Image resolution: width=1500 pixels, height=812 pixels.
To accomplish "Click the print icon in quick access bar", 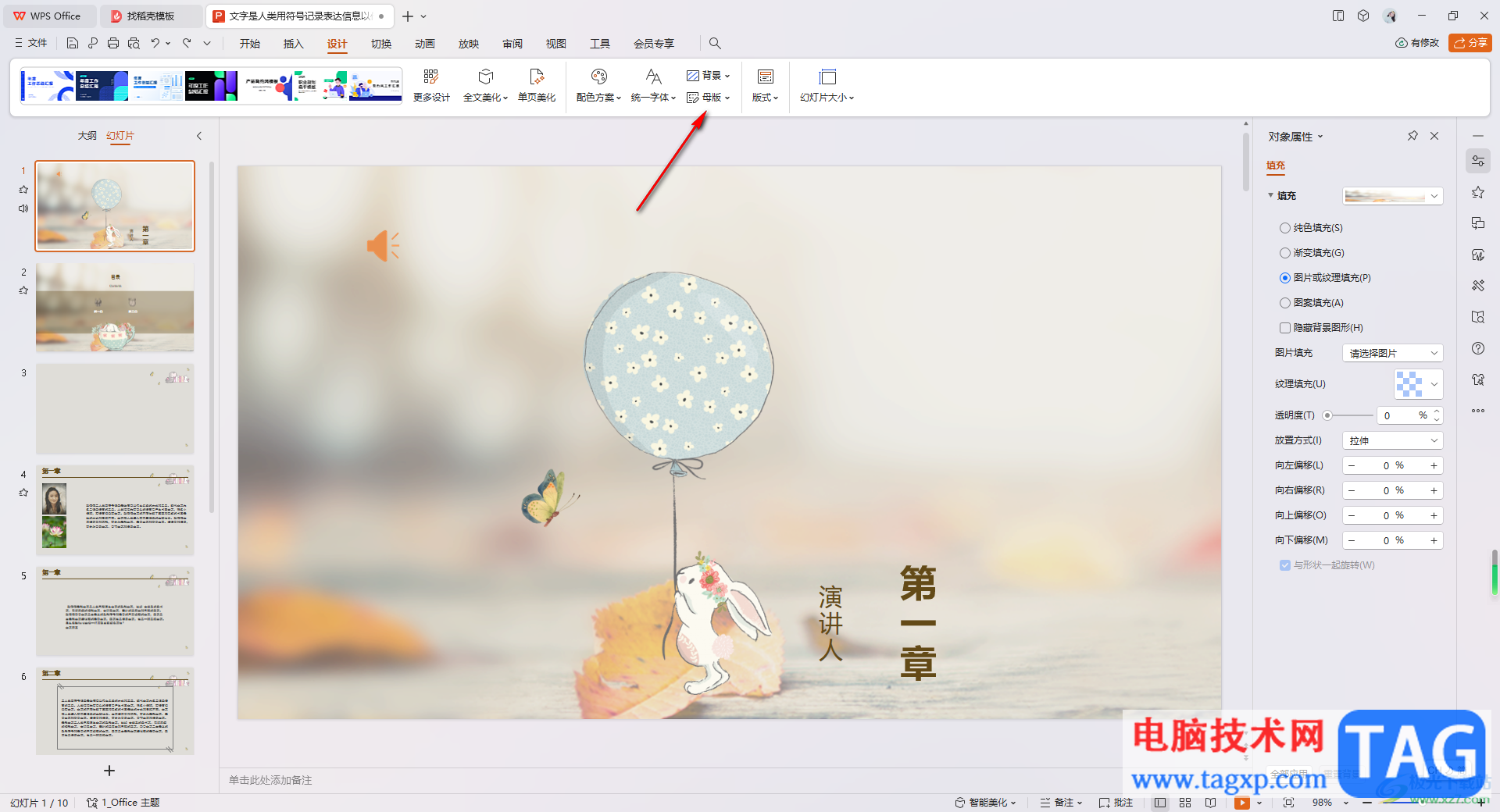I will pos(113,43).
